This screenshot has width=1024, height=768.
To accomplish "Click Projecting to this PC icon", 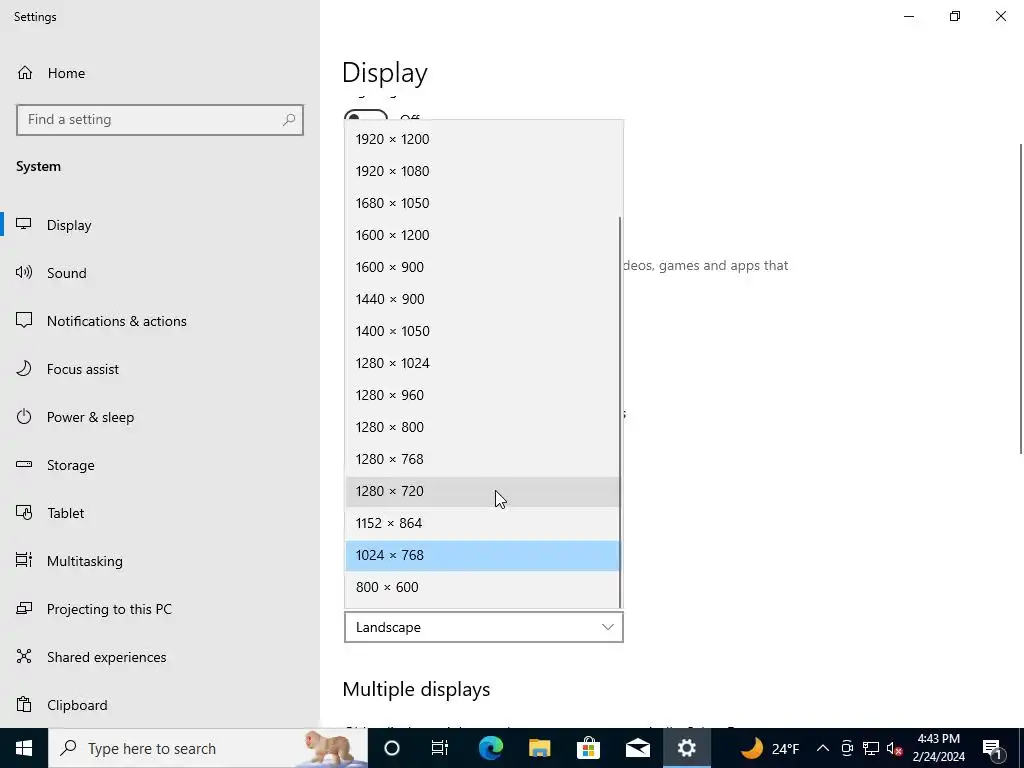I will point(24,609).
